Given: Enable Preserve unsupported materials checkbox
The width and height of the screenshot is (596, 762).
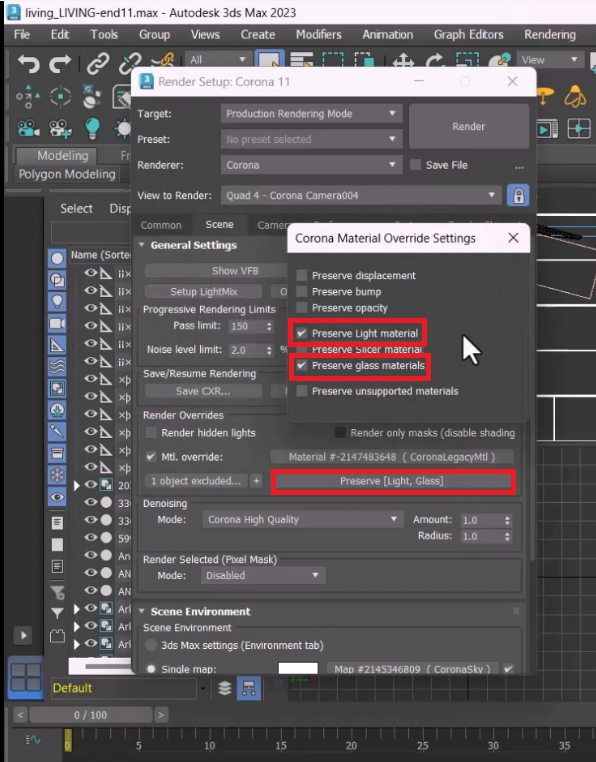Looking at the screenshot, I should point(302,391).
